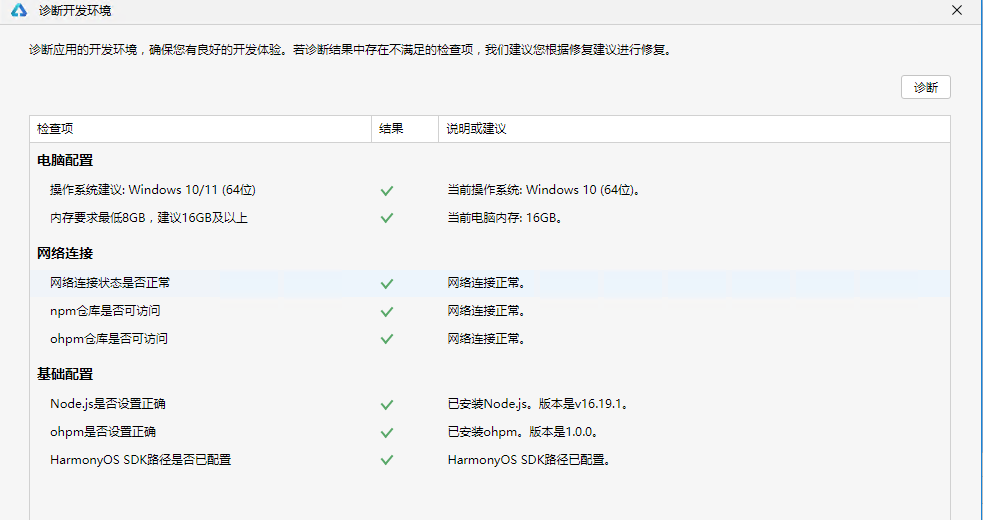Click text 当前操作系统: Windows 10 (64位)。
The image size is (983, 520).
click(545, 190)
